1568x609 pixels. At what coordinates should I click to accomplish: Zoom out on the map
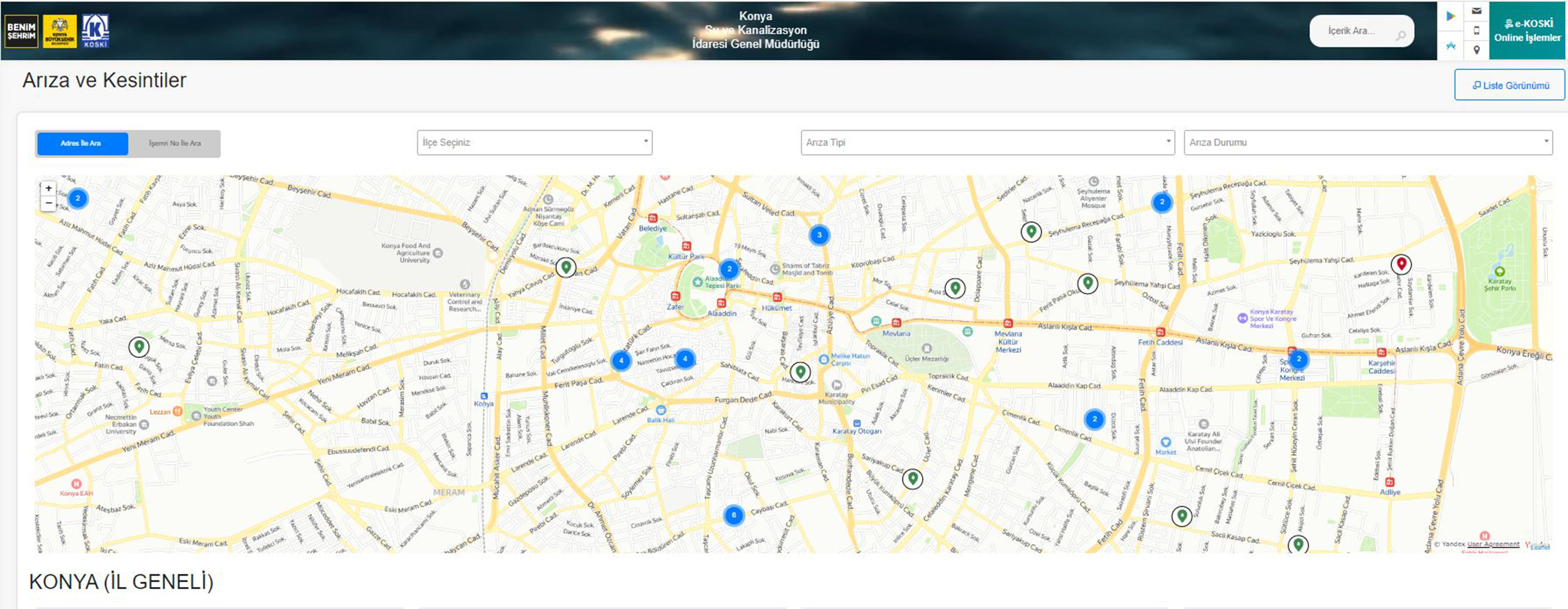coord(49,203)
